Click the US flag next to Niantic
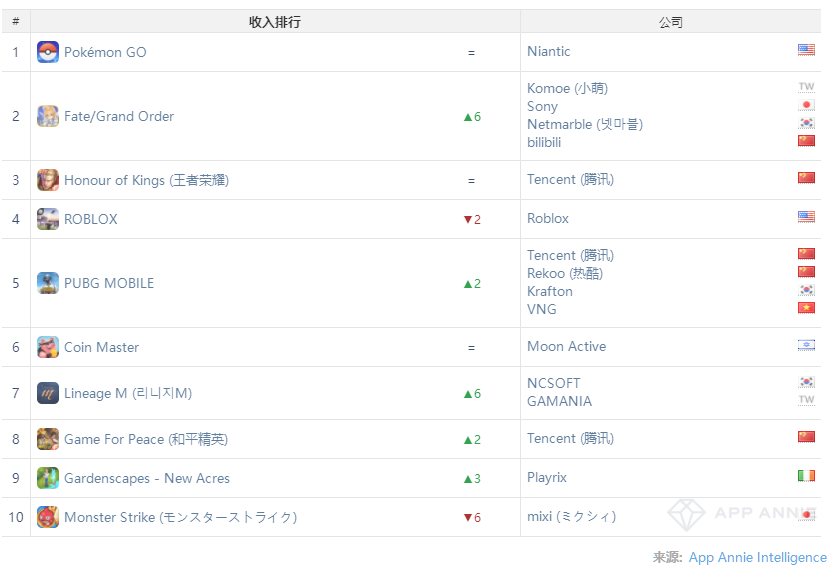The width and height of the screenshot is (839, 573). pos(806,50)
